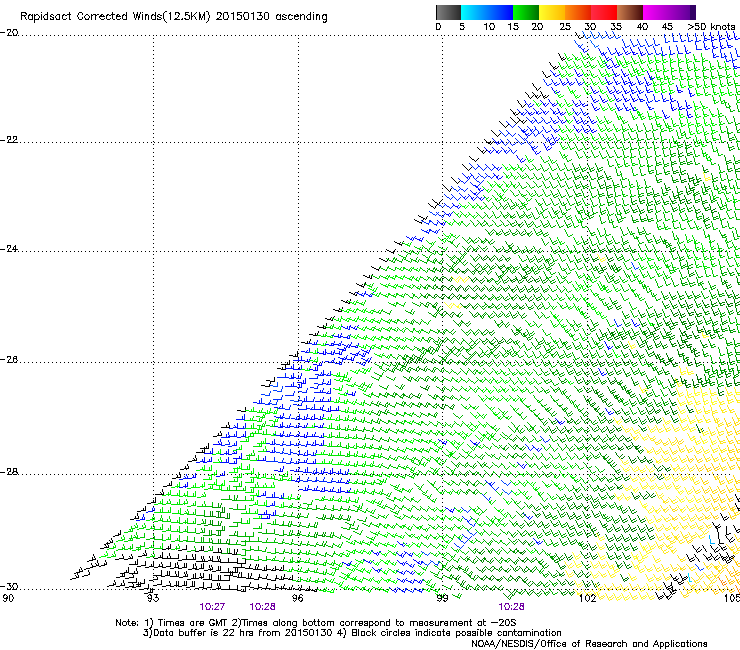Click the '102' longitude axis label

tap(587, 599)
